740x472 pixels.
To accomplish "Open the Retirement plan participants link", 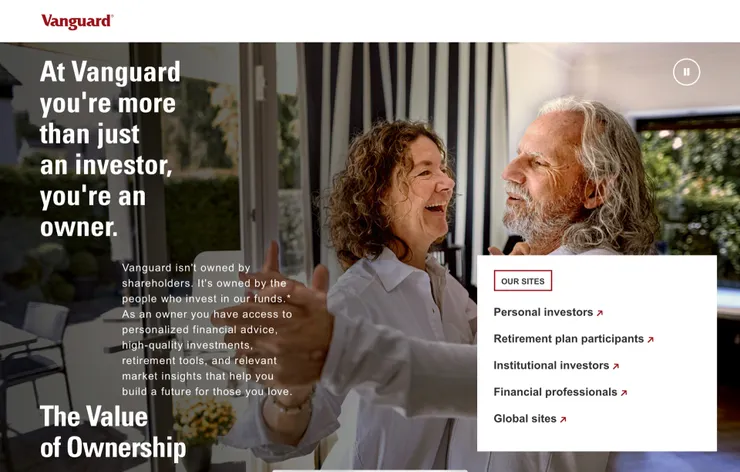I will point(569,339).
